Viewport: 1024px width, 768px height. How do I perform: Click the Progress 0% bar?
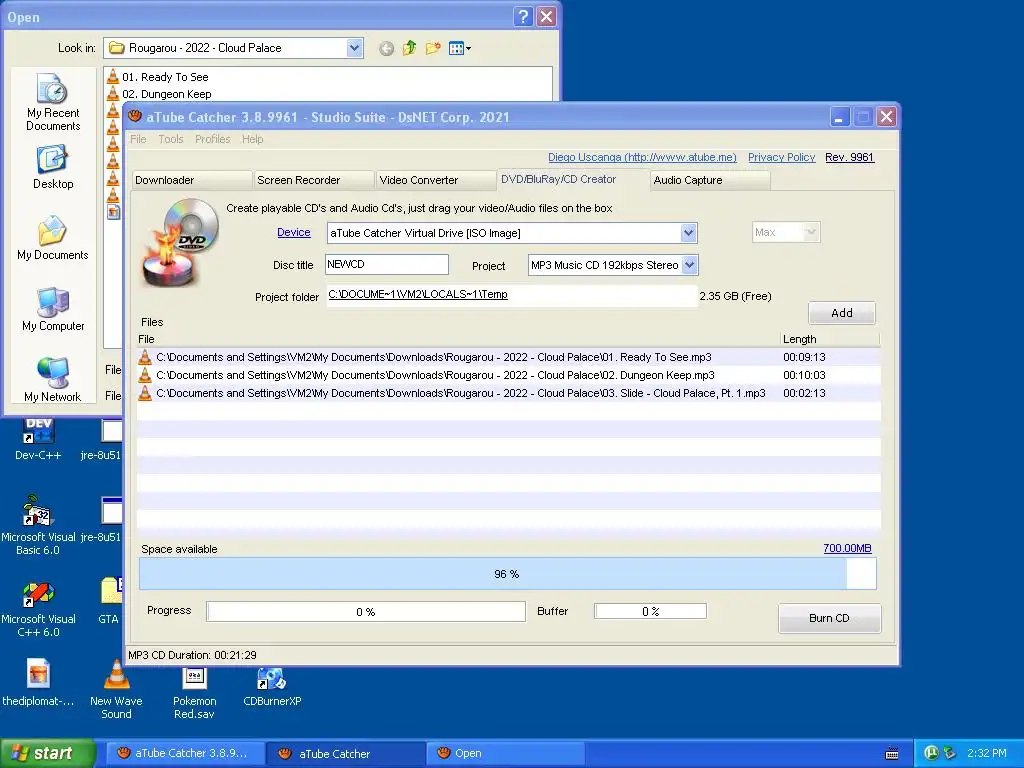tap(366, 612)
